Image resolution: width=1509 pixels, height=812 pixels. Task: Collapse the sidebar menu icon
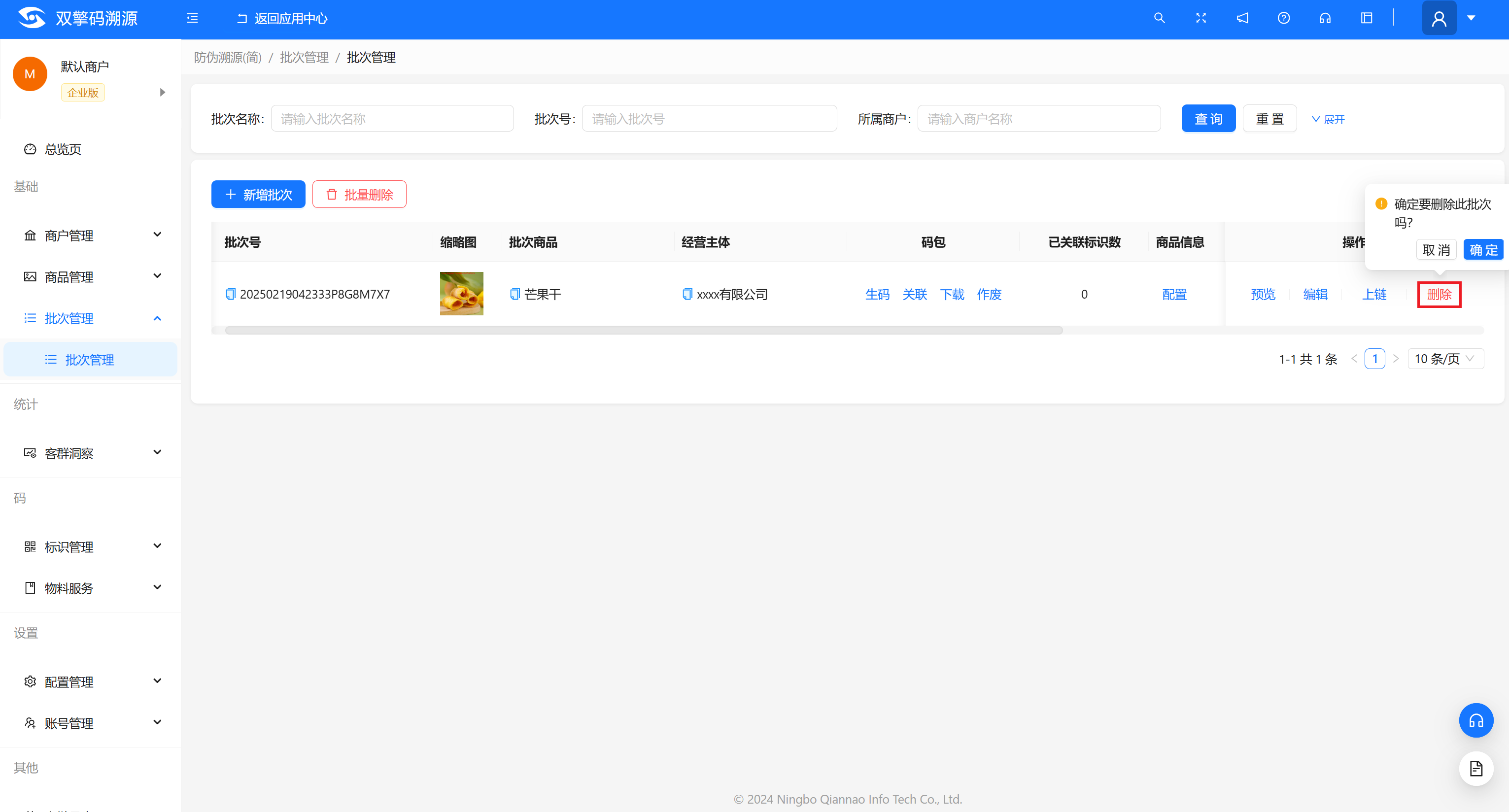[192, 18]
